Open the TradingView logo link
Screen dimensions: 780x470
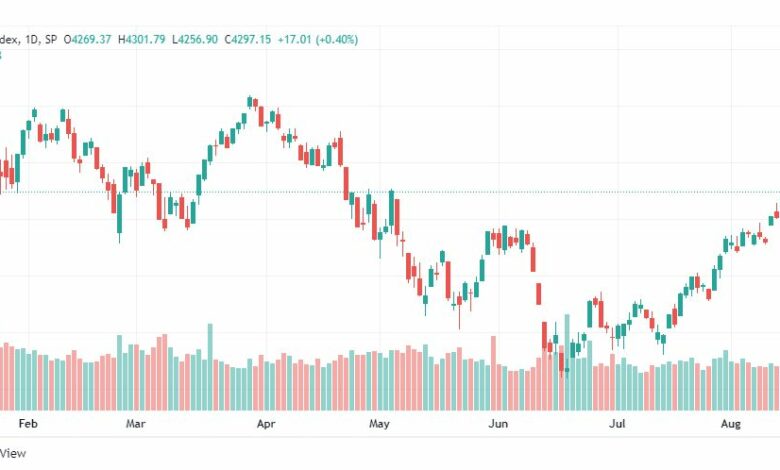click(12, 453)
